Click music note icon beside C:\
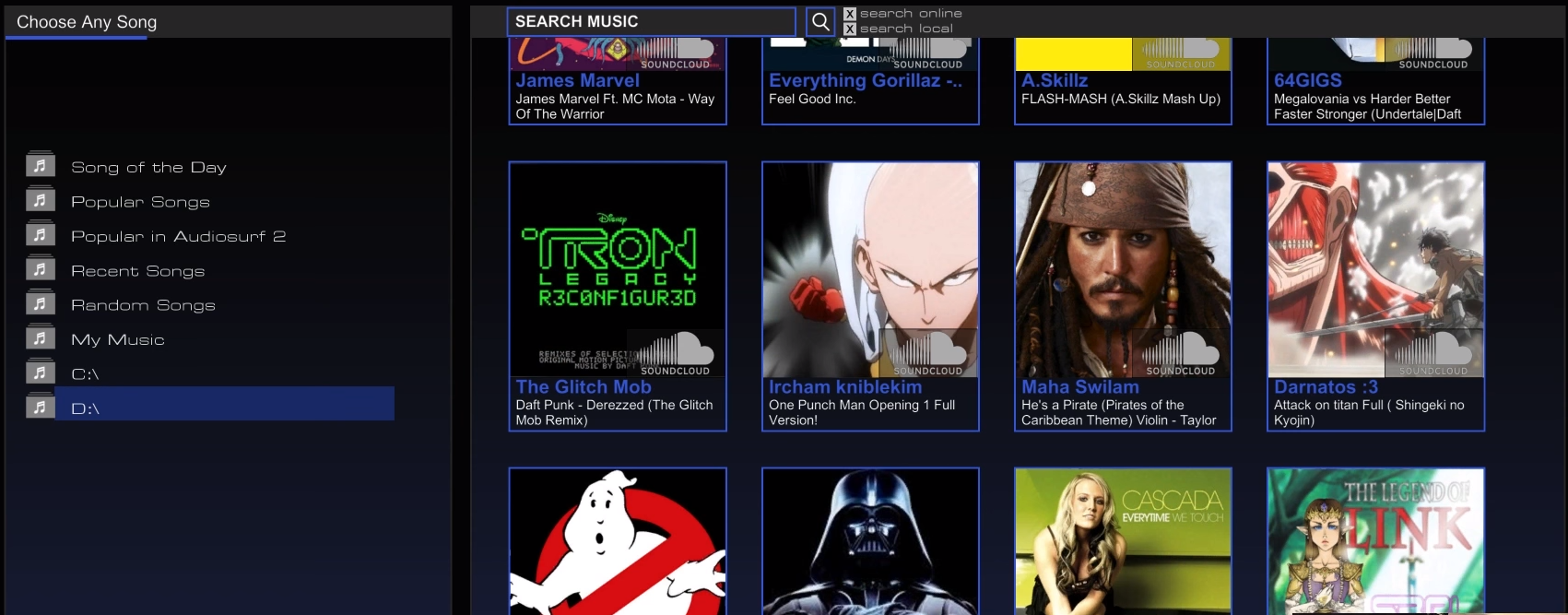This screenshot has width=1568, height=615. [x=40, y=372]
